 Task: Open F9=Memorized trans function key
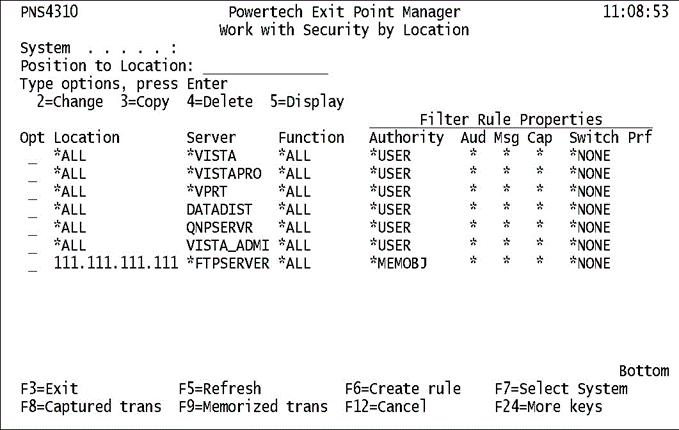coord(252,406)
